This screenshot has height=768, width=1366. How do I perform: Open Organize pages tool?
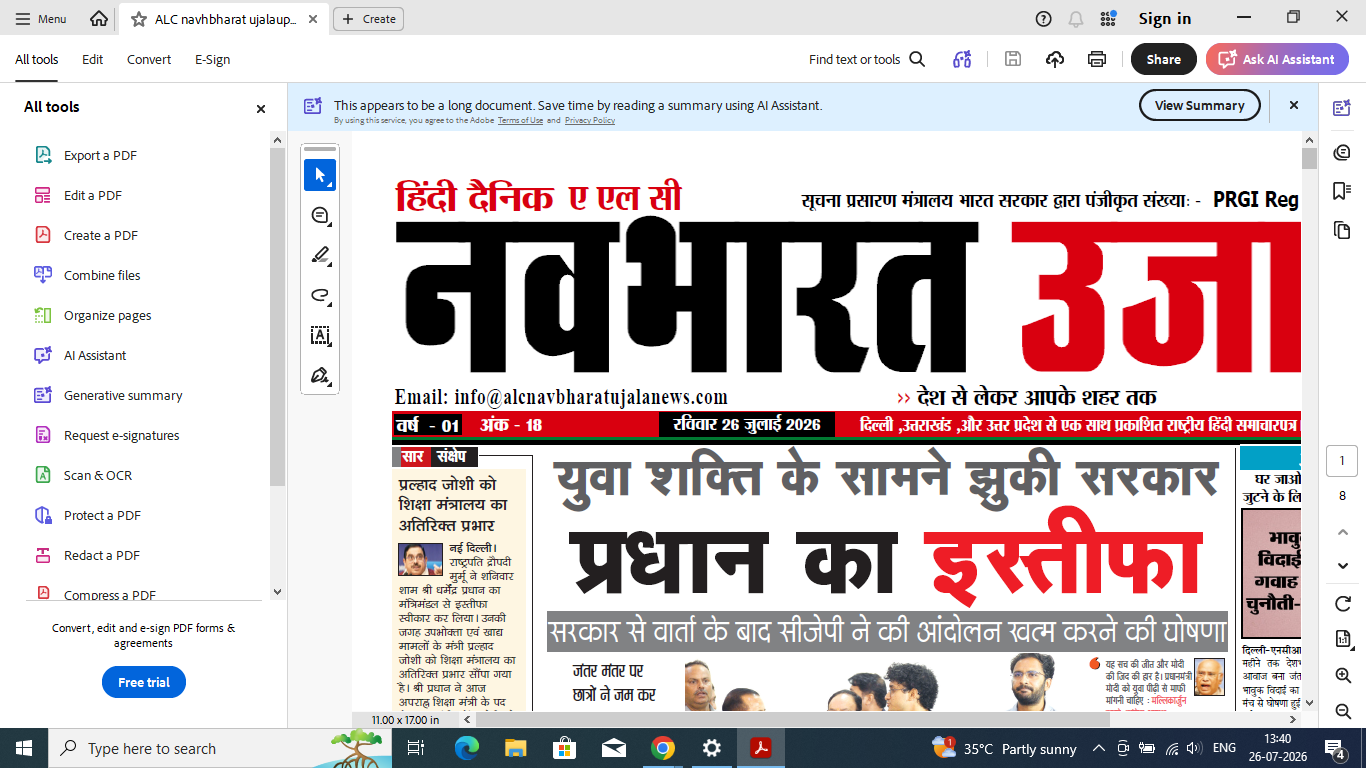click(x=107, y=315)
